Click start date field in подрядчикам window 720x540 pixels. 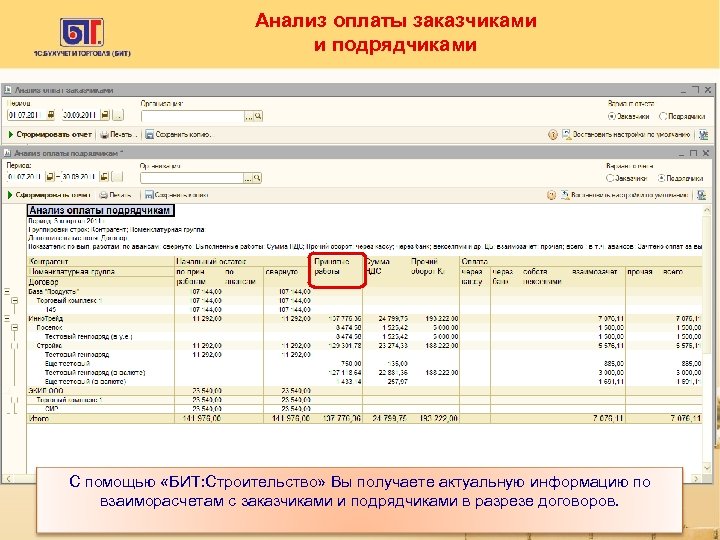pos(26,177)
